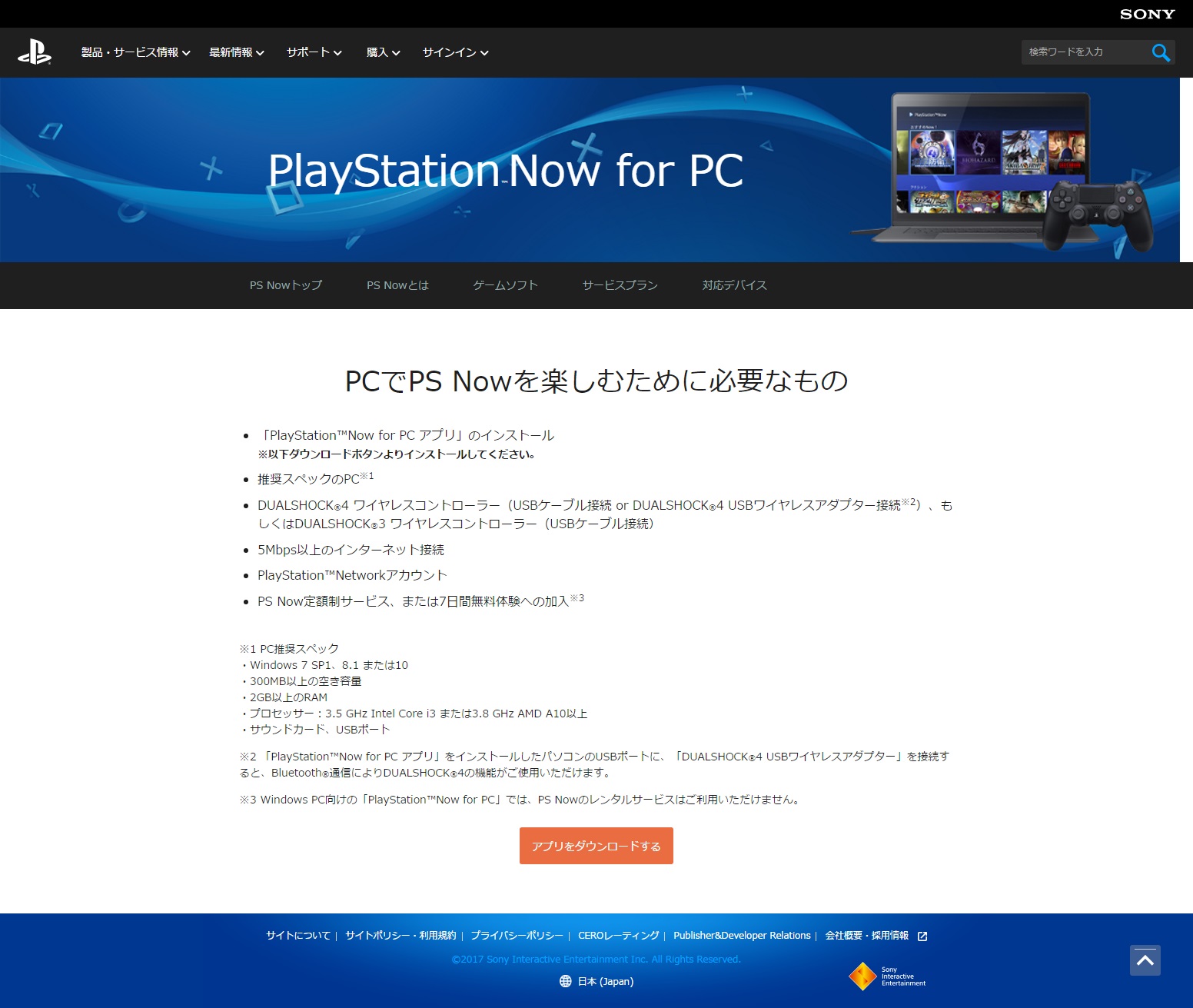Open the 購入 dropdown menu

pos(384,52)
